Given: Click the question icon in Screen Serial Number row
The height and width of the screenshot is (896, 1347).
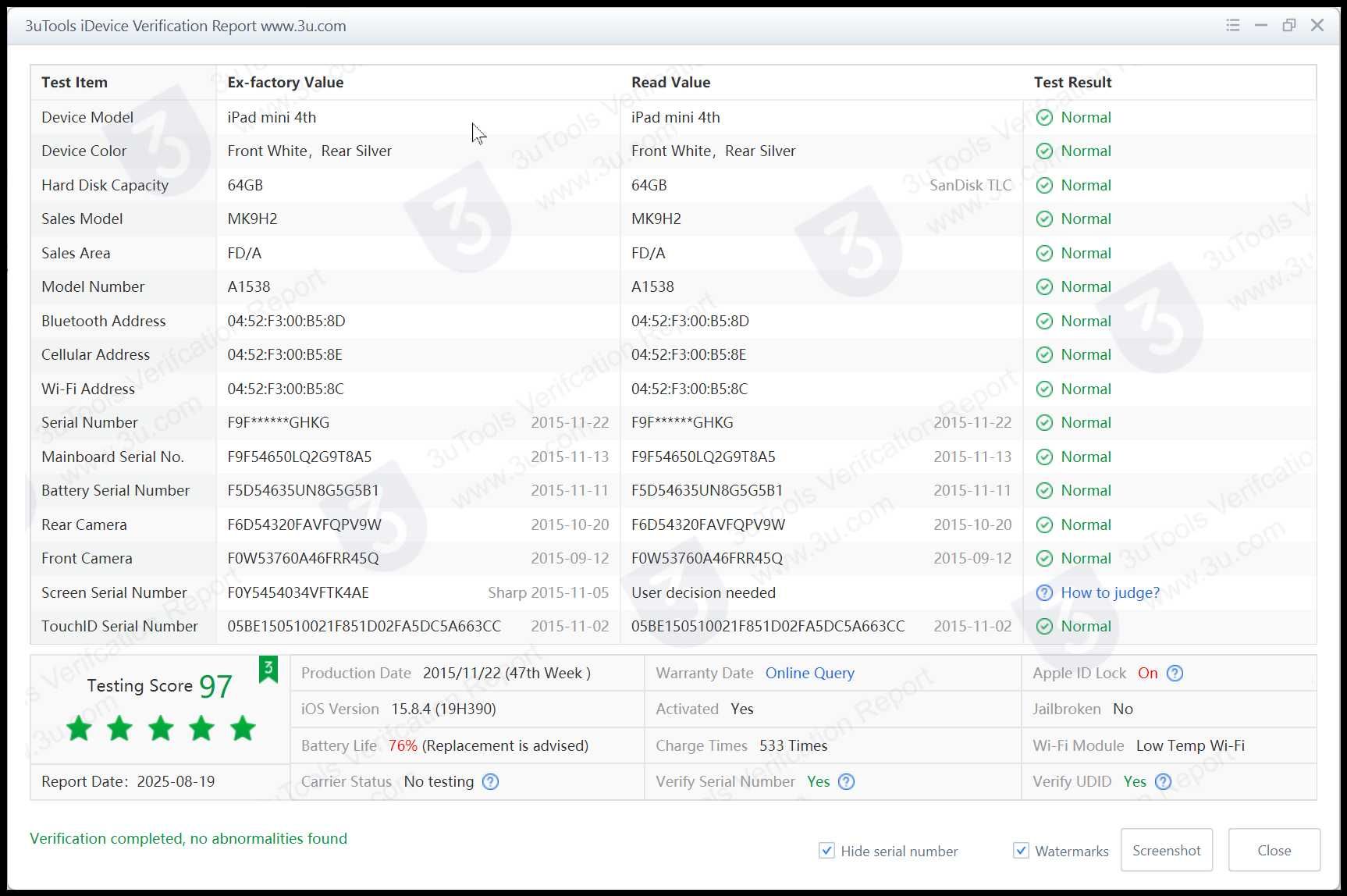Looking at the screenshot, I should click(x=1044, y=592).
